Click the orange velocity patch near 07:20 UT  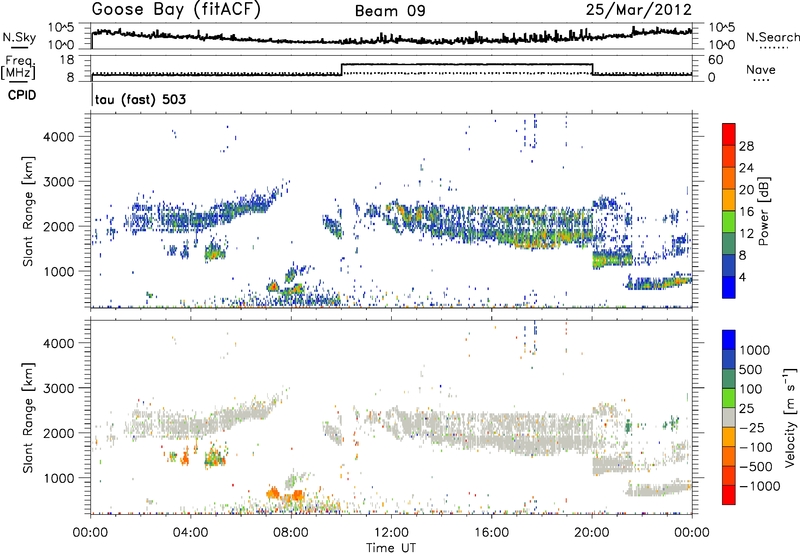click(x=273, y=493)
